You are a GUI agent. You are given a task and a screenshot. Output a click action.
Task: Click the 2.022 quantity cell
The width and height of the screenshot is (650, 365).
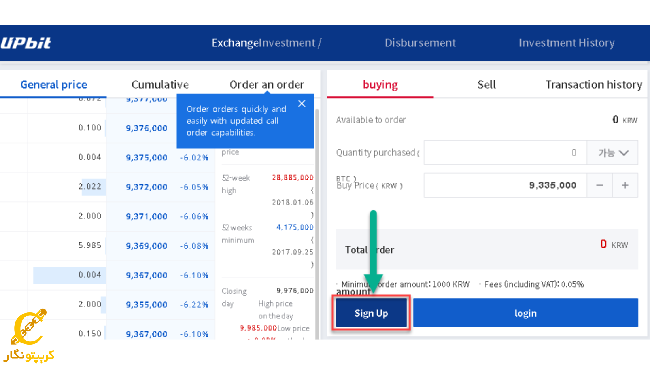click(90, 186)
